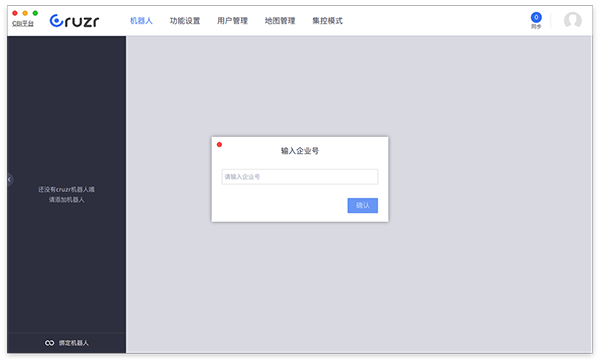This screenshot has height=362, width=600.
Task: Click the 还没有cruzr机器人哦 text
Action: click(66, 189)
